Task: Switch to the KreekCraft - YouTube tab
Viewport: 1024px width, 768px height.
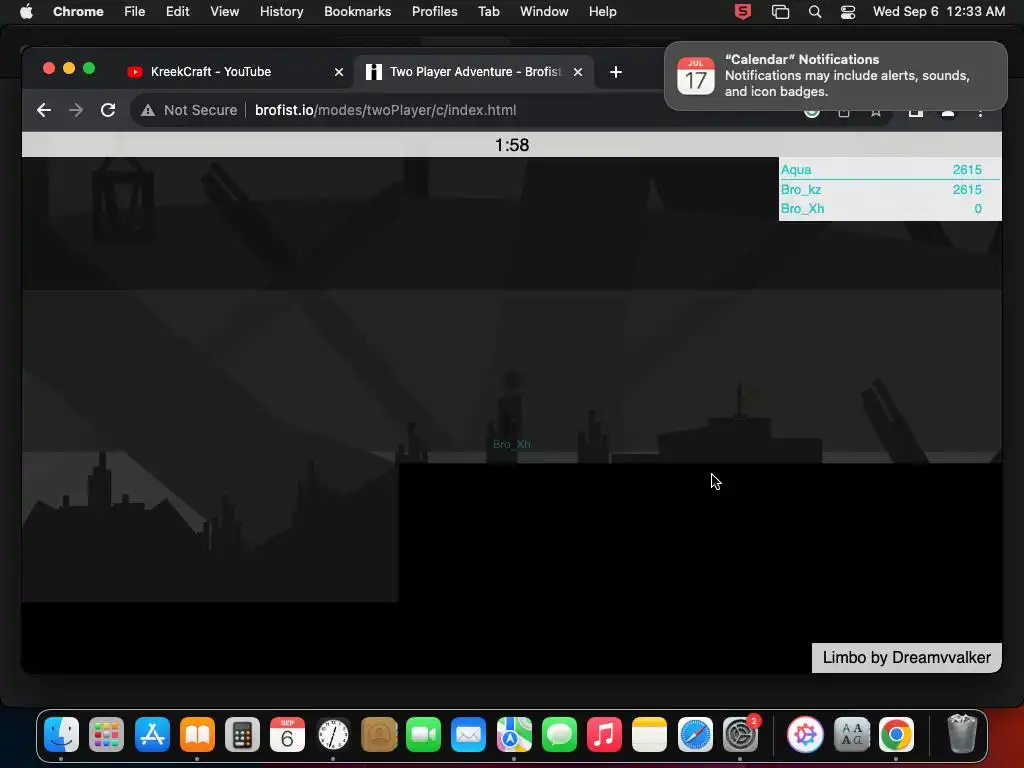Action: 235,72
